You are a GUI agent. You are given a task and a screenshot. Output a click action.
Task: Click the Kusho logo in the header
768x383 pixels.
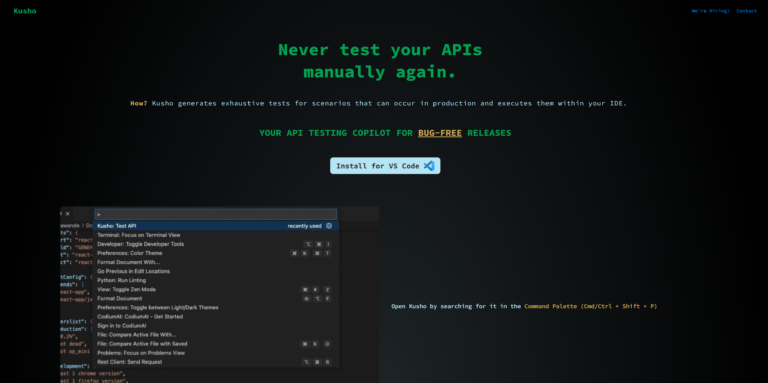pos(25,11)
